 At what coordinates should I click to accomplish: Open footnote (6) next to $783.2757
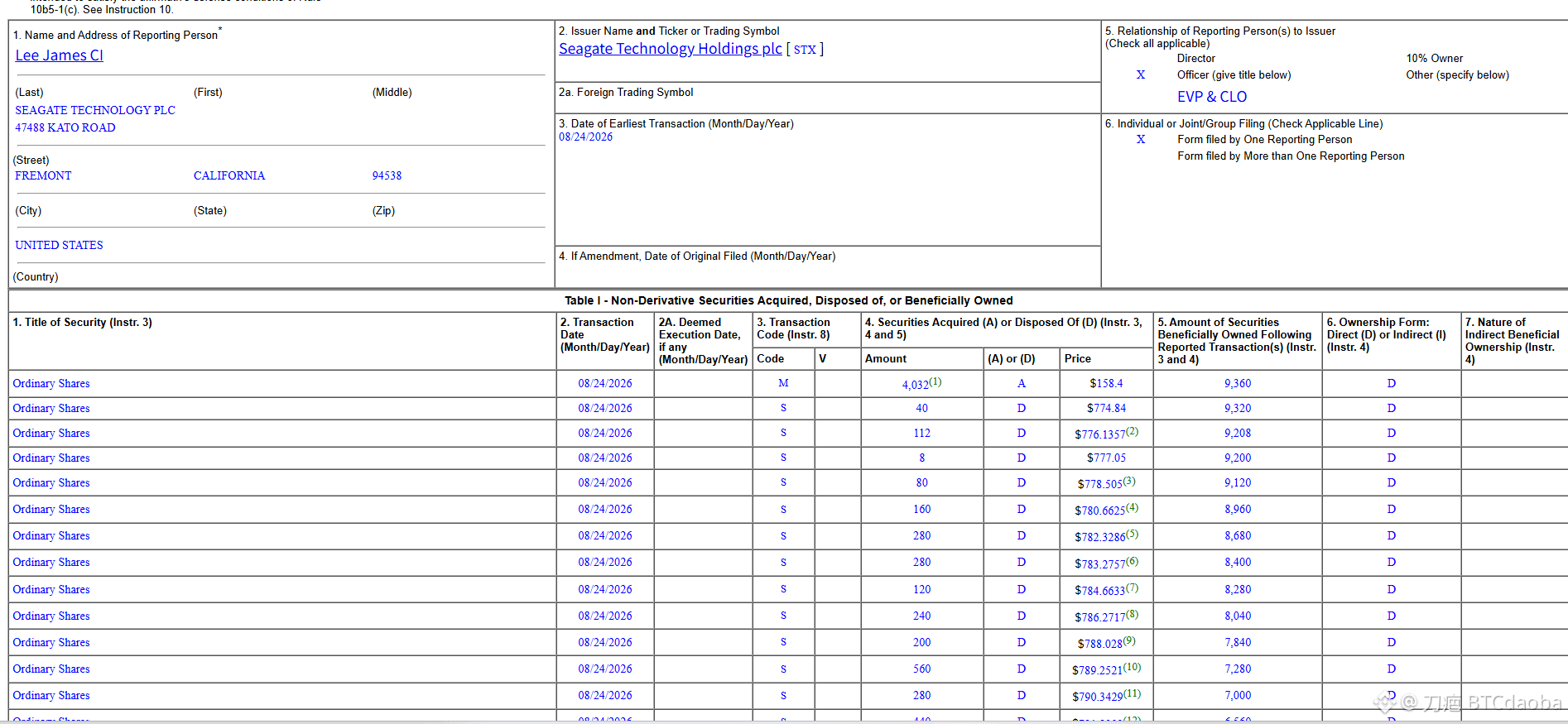[1133, 560]
